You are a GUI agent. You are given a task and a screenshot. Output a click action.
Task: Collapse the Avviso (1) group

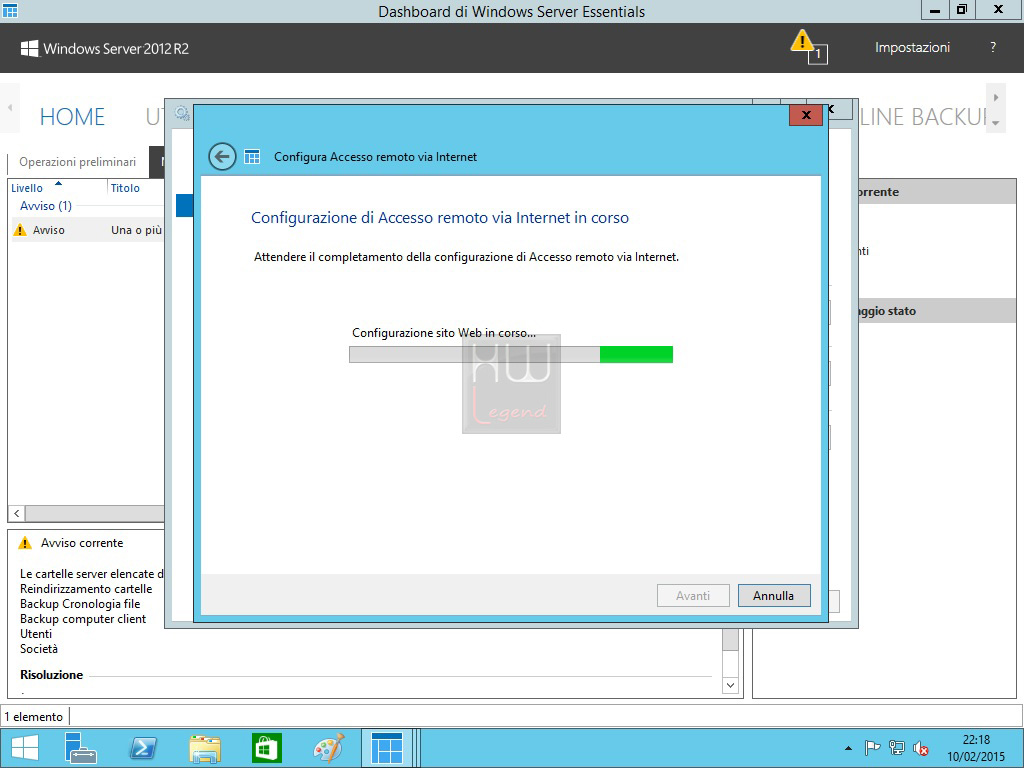pos(46,206)
